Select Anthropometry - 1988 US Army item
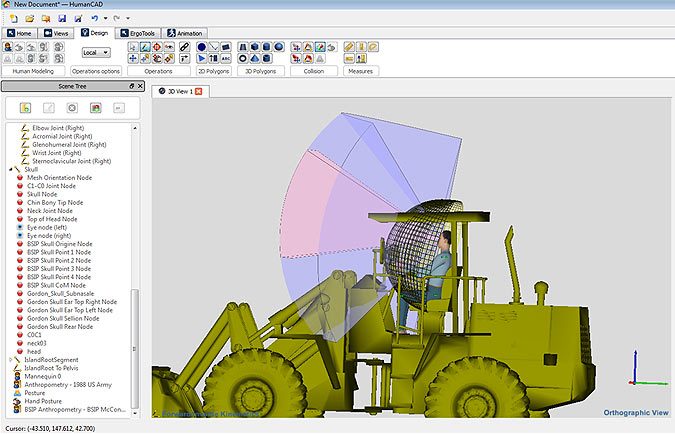This screenshot has width=675, height=434. pyautogui.click(x=66, y=385)
